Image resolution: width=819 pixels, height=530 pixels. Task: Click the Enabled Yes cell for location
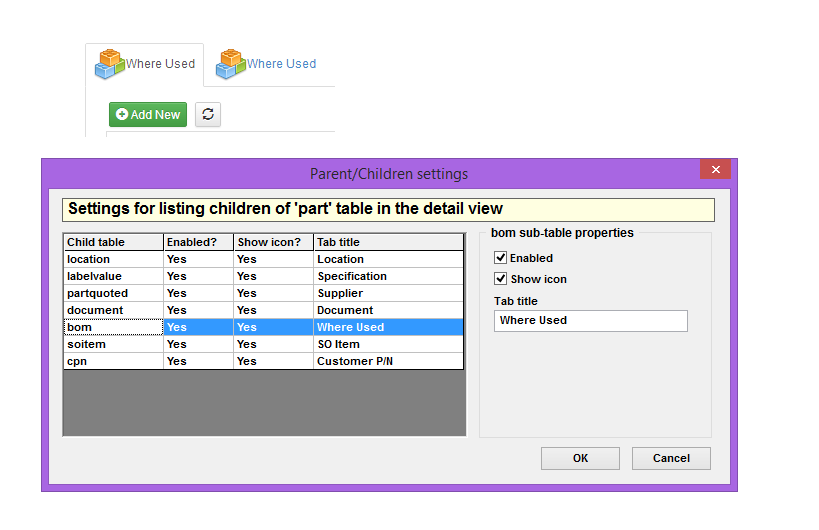click(198, 259)
